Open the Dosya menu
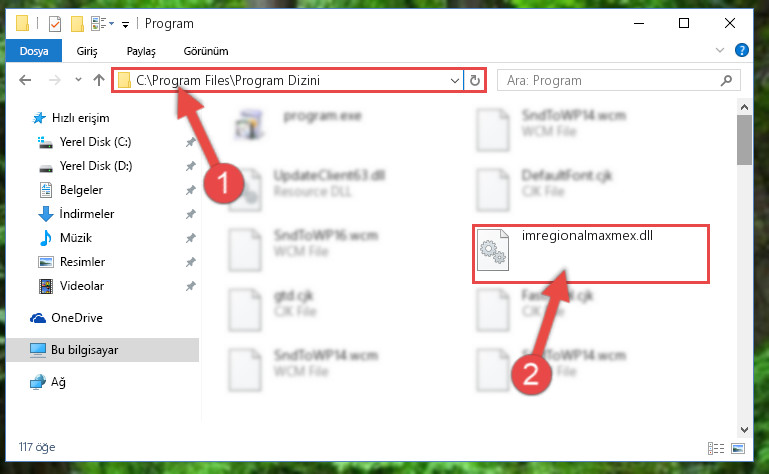The width and height of the screenshot is (769, 474). pyautogui.click(x=34, y=51)
